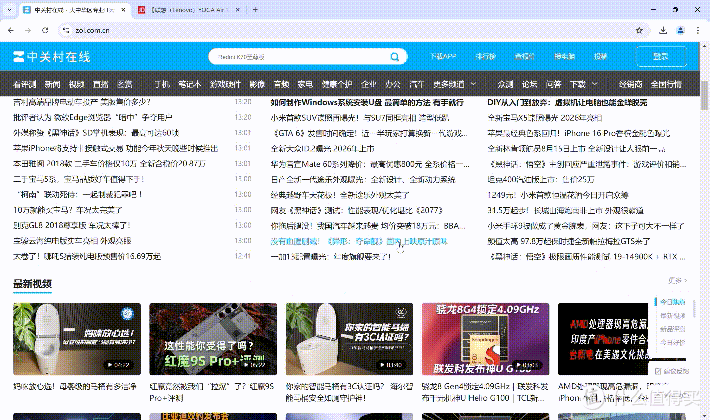Expand the 更多频道 dropdown
The height and width of the screenshot is (420, 710).
[454, 84]
